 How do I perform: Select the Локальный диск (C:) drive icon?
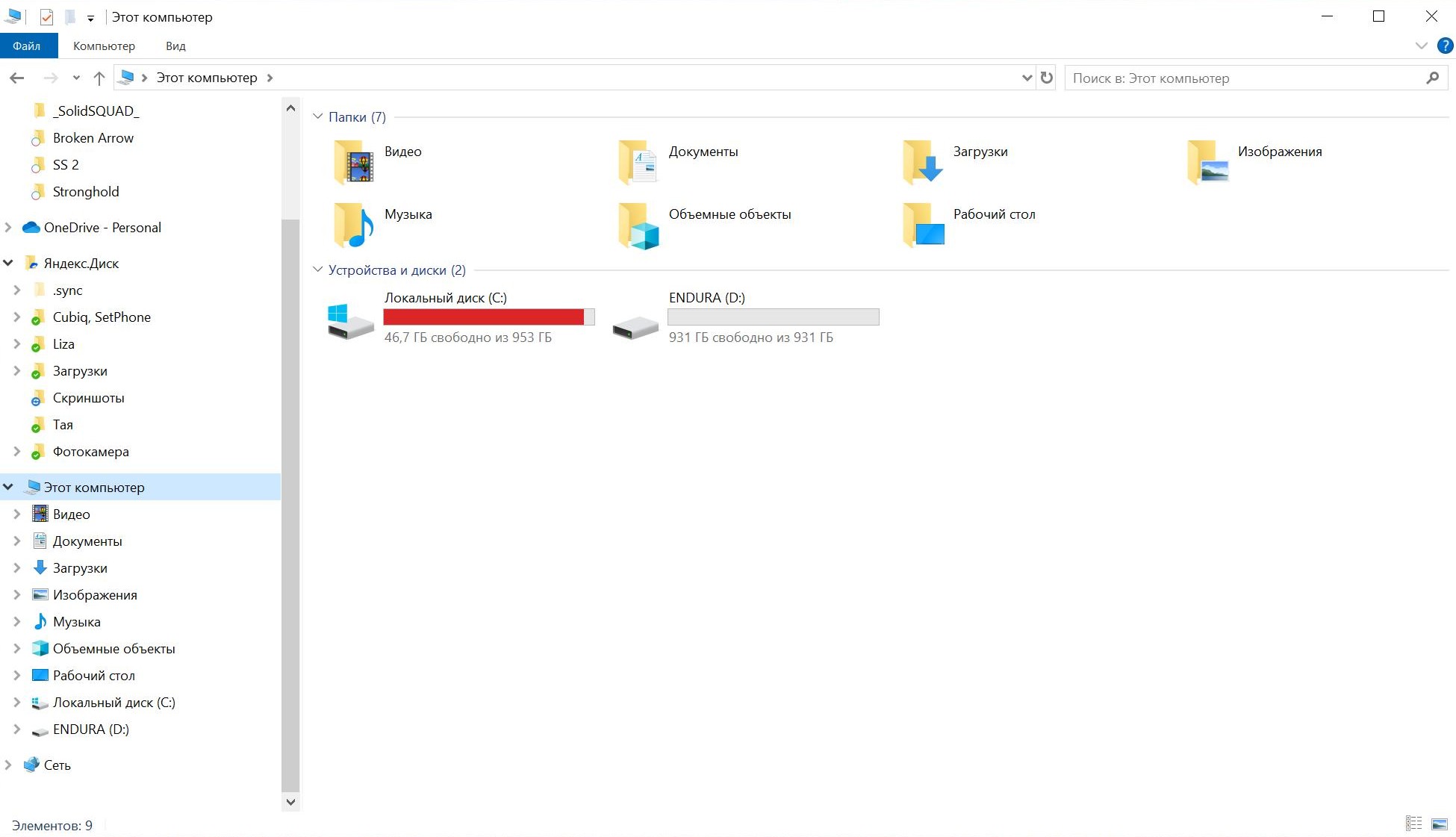tap(351, 321)
